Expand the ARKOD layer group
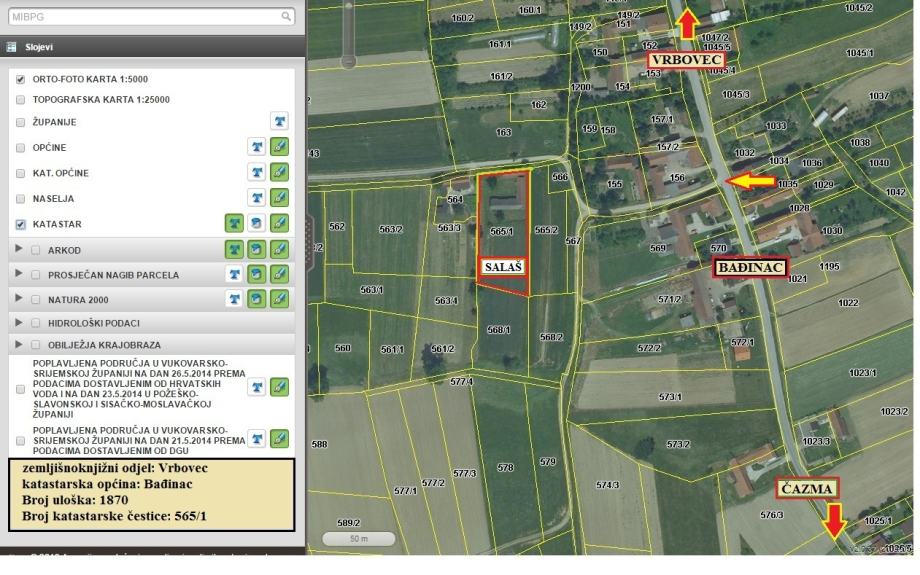 tap(18, 249)
